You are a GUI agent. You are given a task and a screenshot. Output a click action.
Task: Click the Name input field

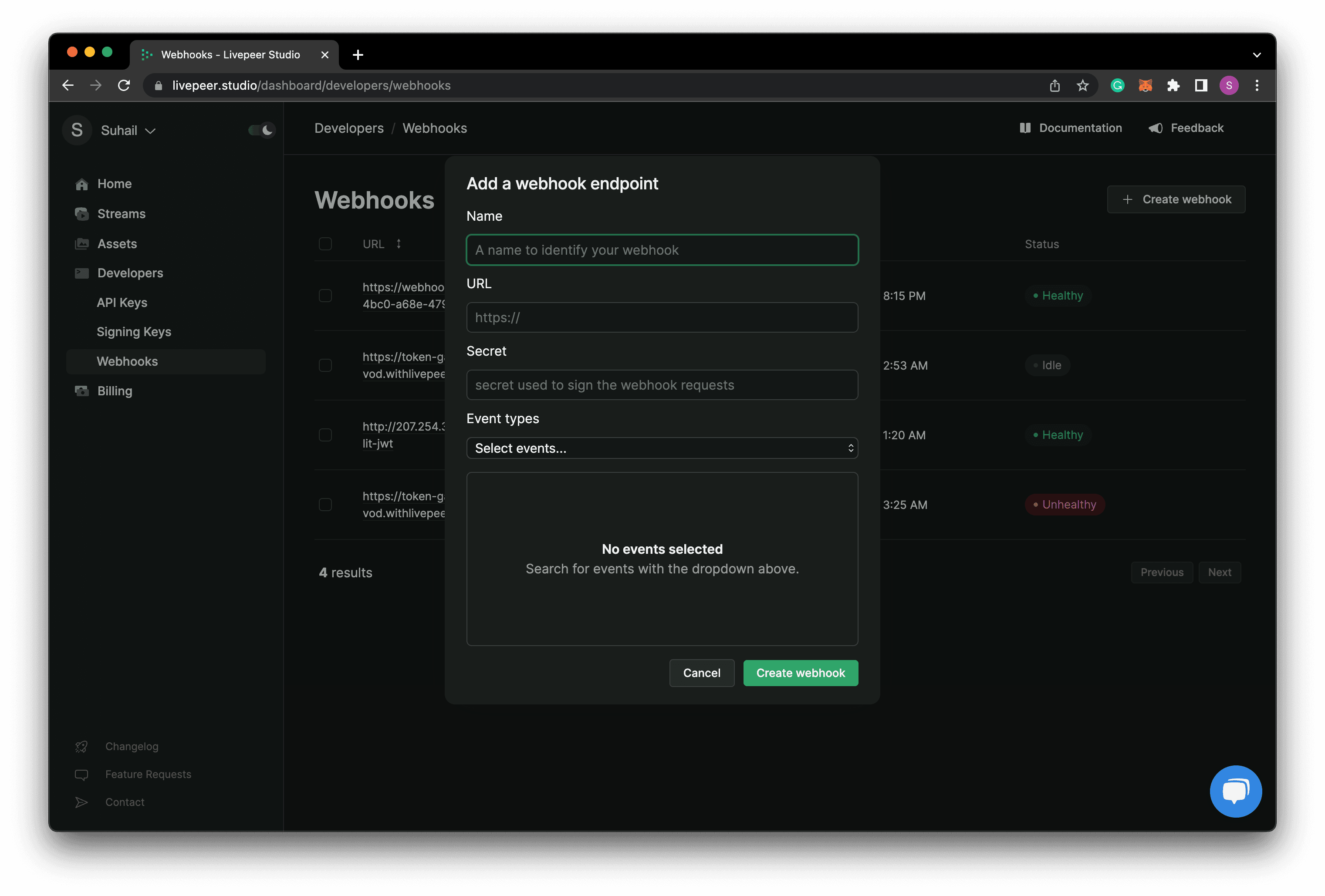(x=662, y=249)
